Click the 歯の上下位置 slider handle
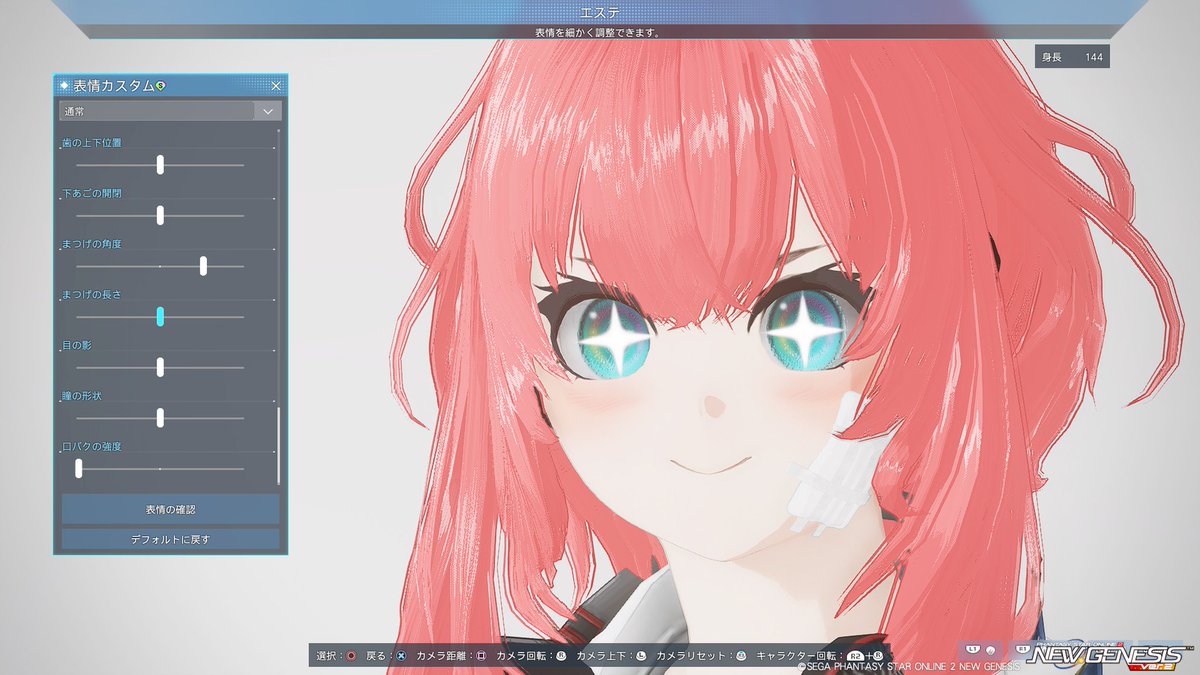The width and height of the screenshot is (1200, 675). [x=160, y=165]
